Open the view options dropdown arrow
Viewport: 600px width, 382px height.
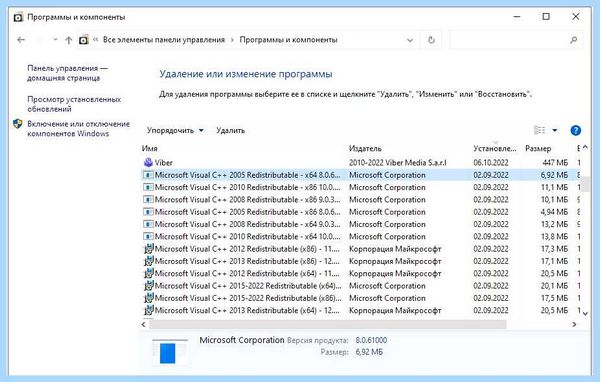554,131
